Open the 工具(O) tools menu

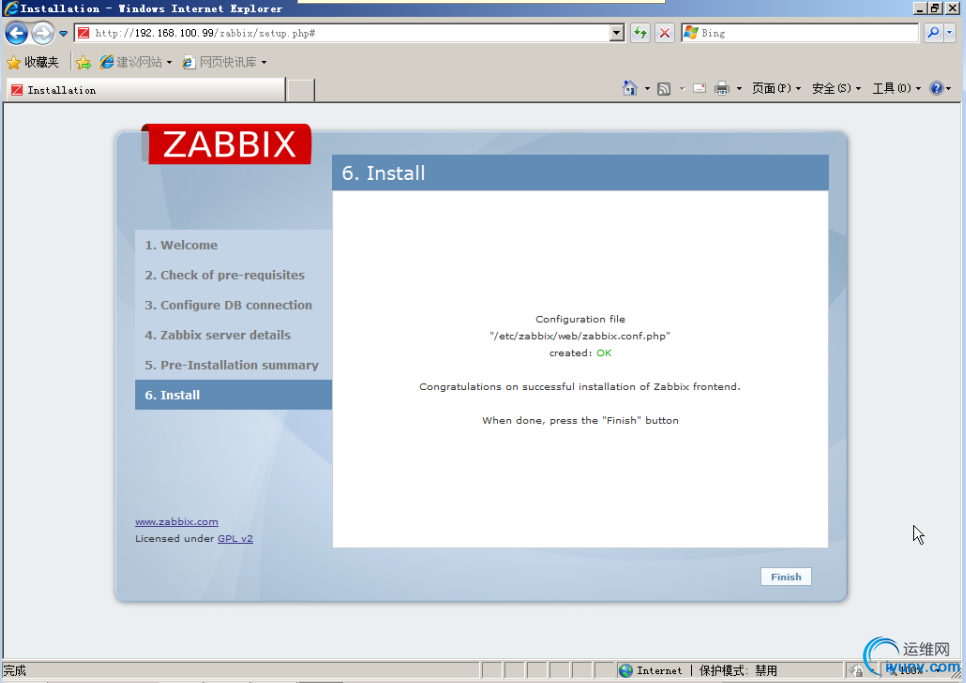click(x=896, y=88)
